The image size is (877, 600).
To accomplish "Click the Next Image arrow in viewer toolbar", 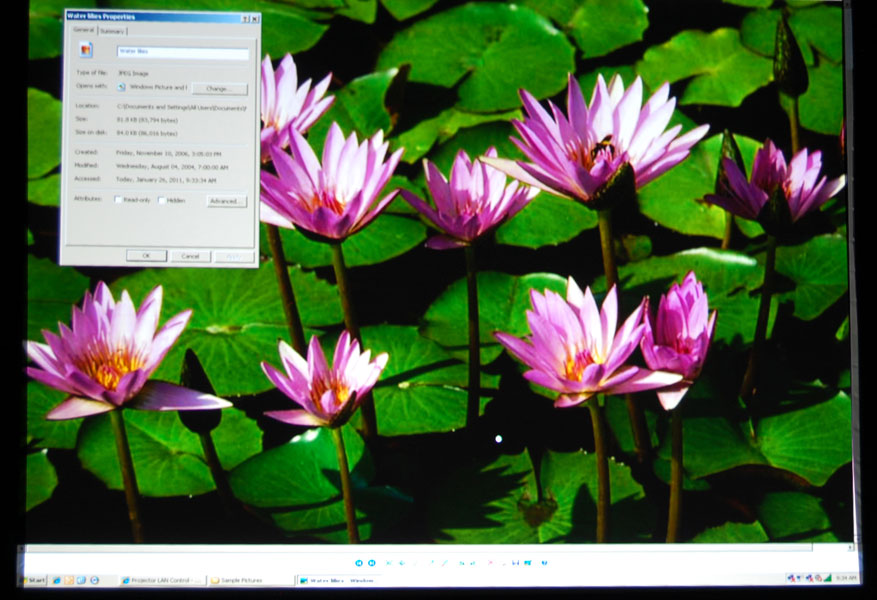I will [372, 563].
